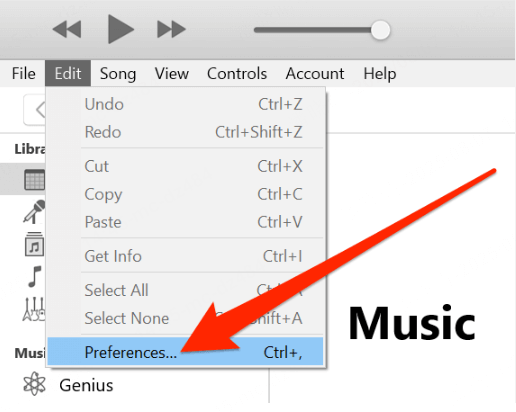Viewport: 516px width, 412px height.
Task: Open the File menu
Action: pyautogui.click(x=23, y=73)
